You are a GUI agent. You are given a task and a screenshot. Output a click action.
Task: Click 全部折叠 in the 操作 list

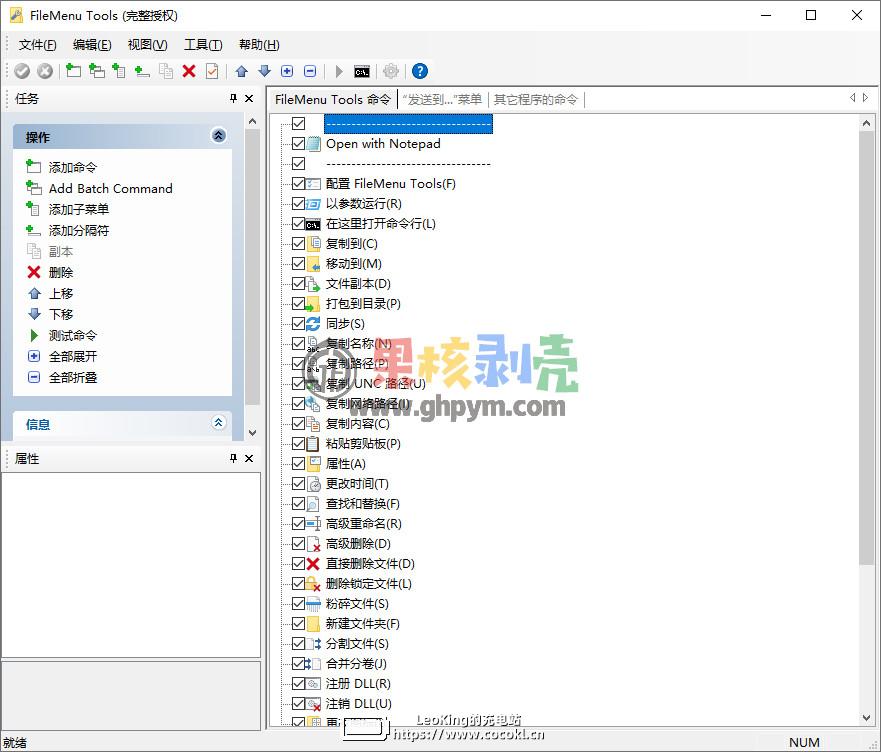coord(72,378)
